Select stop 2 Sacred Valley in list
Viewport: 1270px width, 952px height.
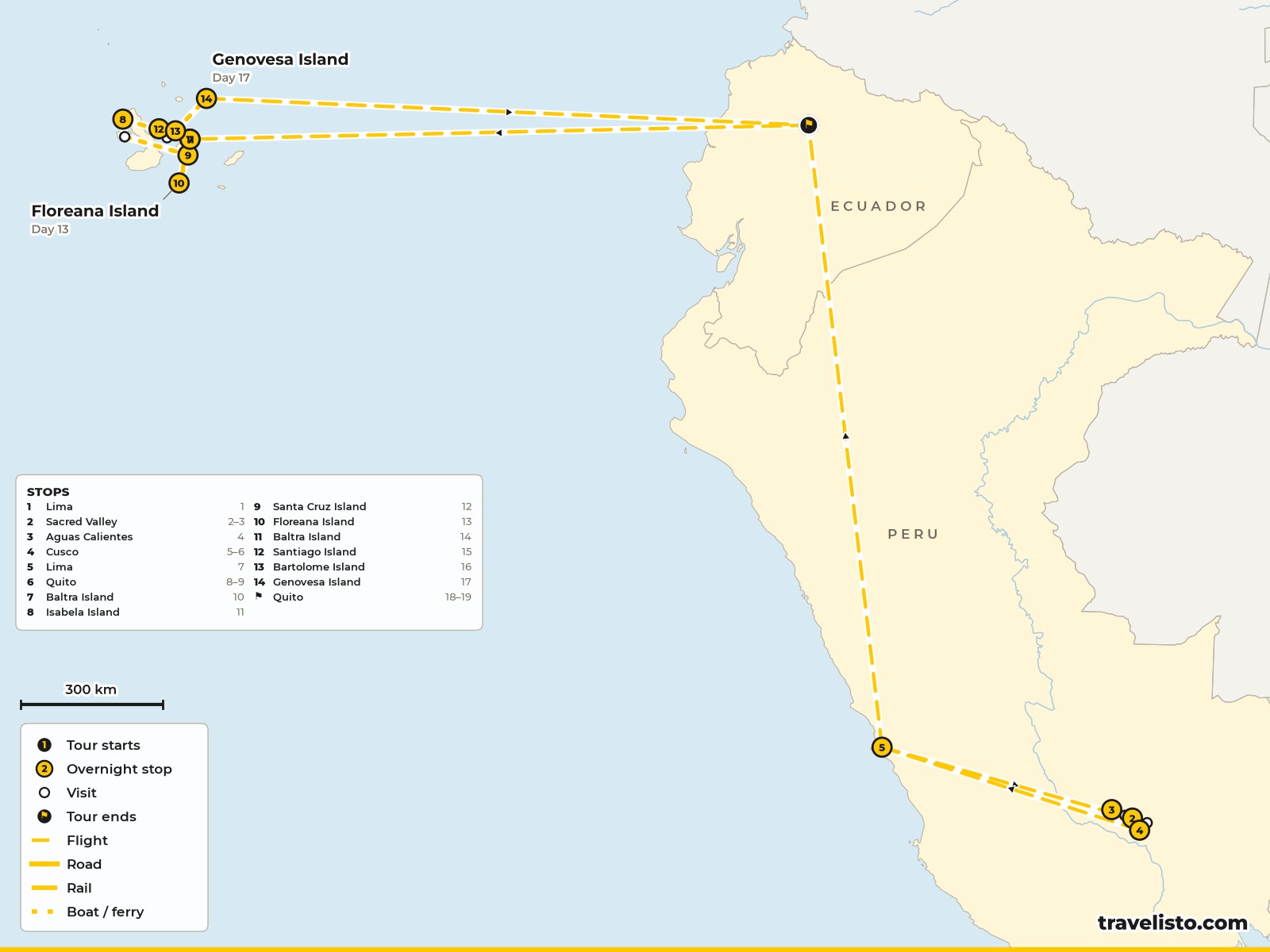click(136, 522)
